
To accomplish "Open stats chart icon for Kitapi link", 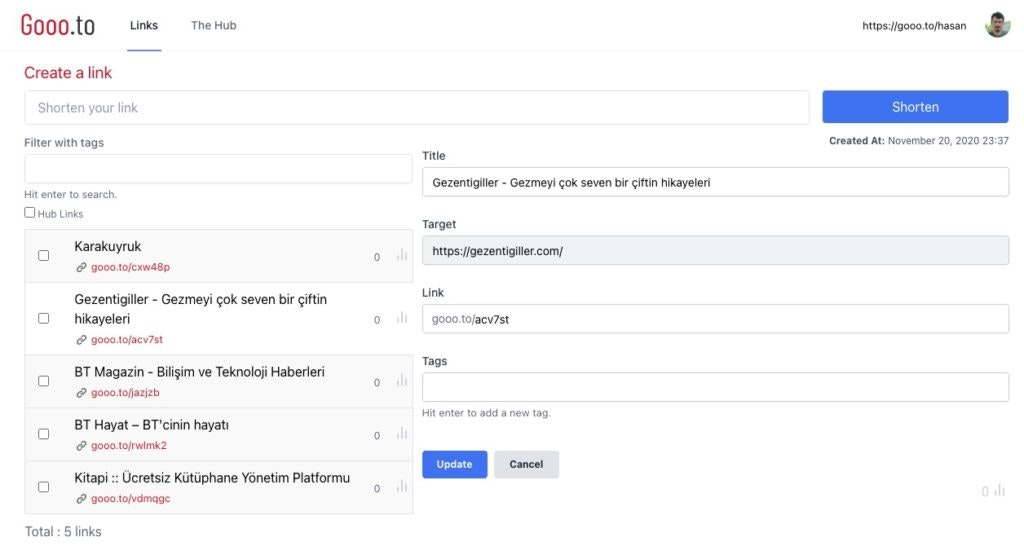I will (x=402, y=487).
